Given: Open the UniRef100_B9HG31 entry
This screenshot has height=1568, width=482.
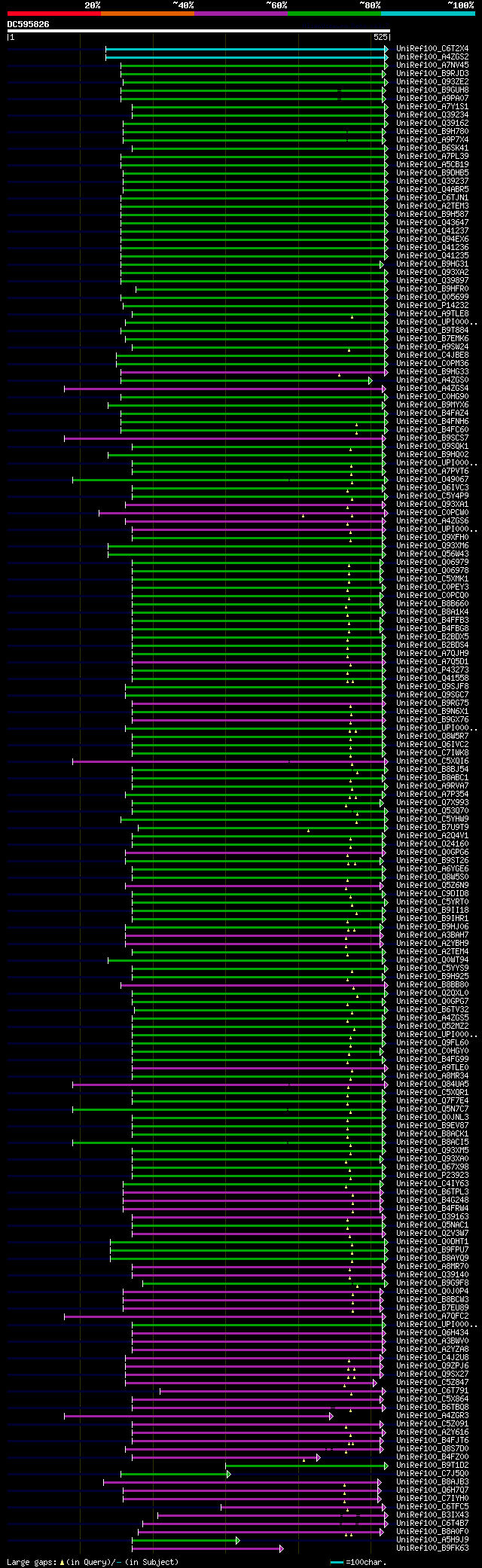Looking at the screenshot, I should [432, 264].
